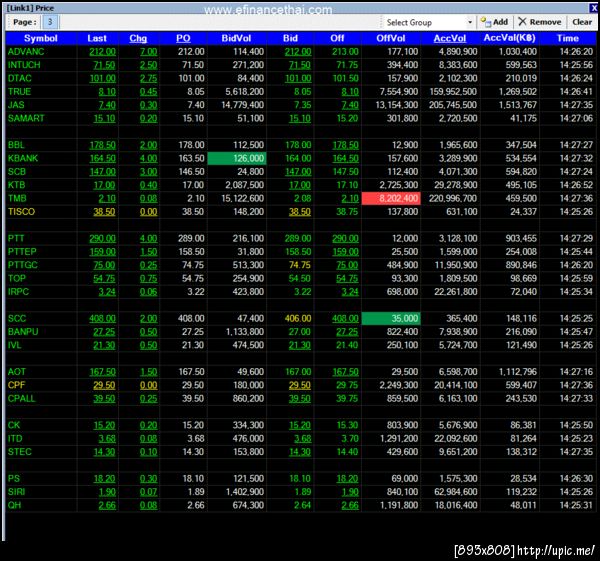Sort by Last column header
Image resolution: width=600 pixels, height=561 pixels.
pos(97,38)
